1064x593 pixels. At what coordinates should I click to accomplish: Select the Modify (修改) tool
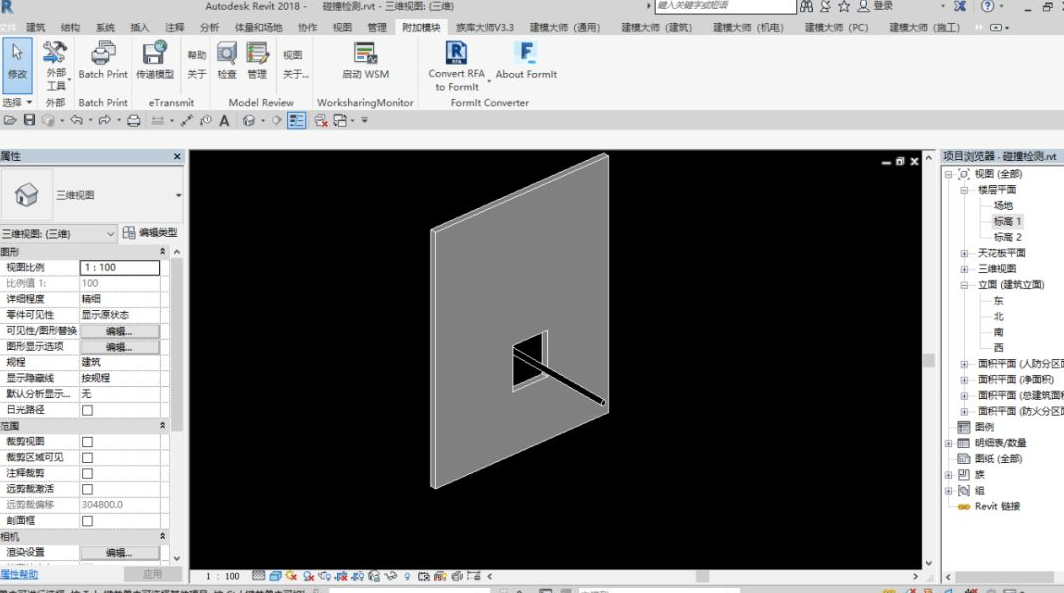tap(17, 65)
